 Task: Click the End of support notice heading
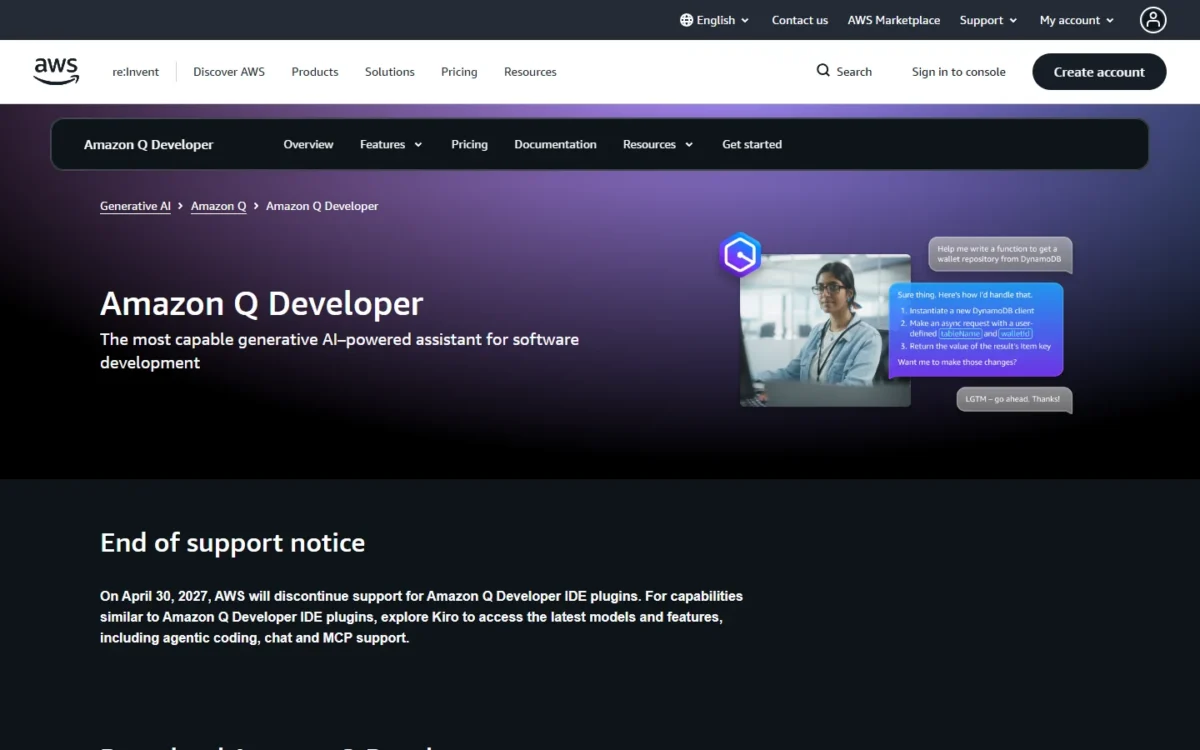pyautogui.click(x=232, y=543)
